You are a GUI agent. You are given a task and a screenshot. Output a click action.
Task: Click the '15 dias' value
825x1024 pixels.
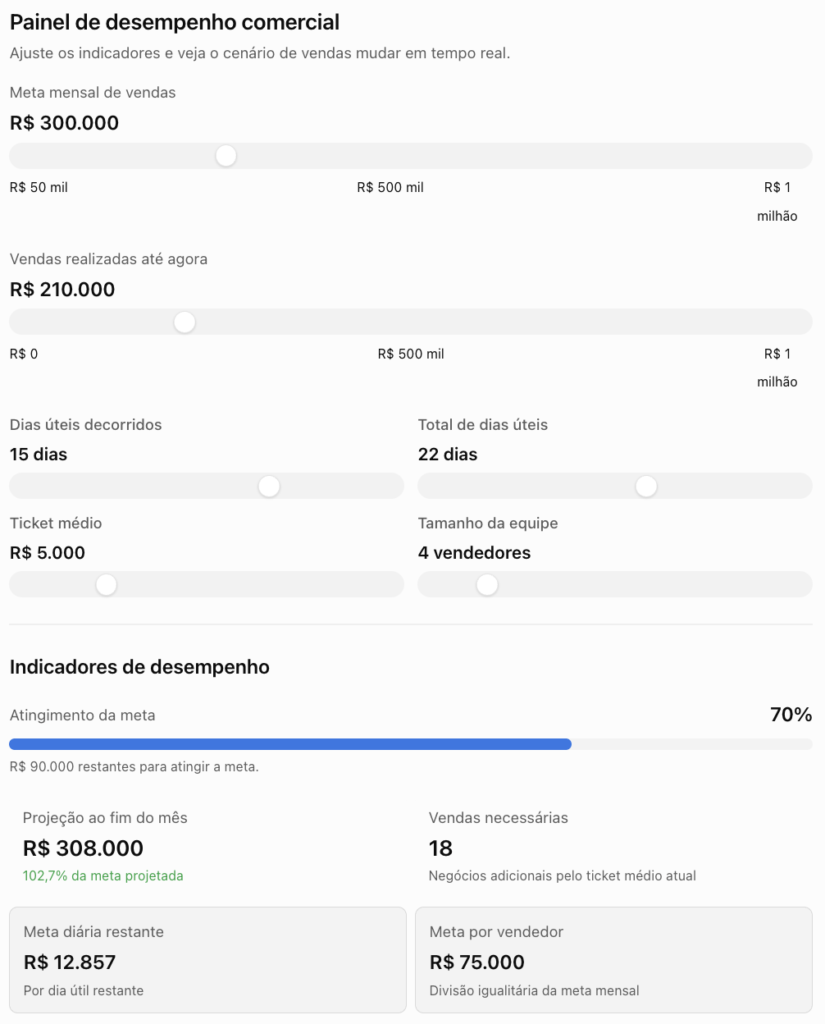(x=39, y=455)
